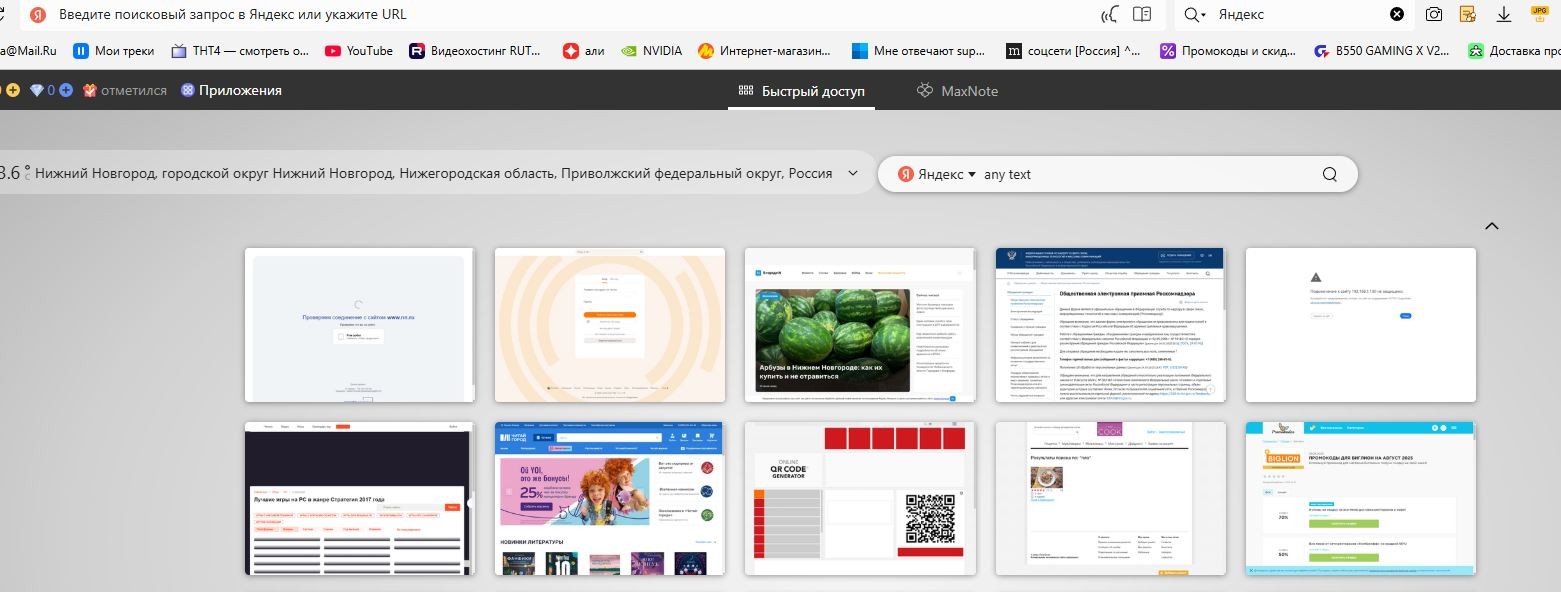The height and width of the screenshot is (592, 1561).
Task: Switch to the MaxNote tab
Action: click(957, 91)
